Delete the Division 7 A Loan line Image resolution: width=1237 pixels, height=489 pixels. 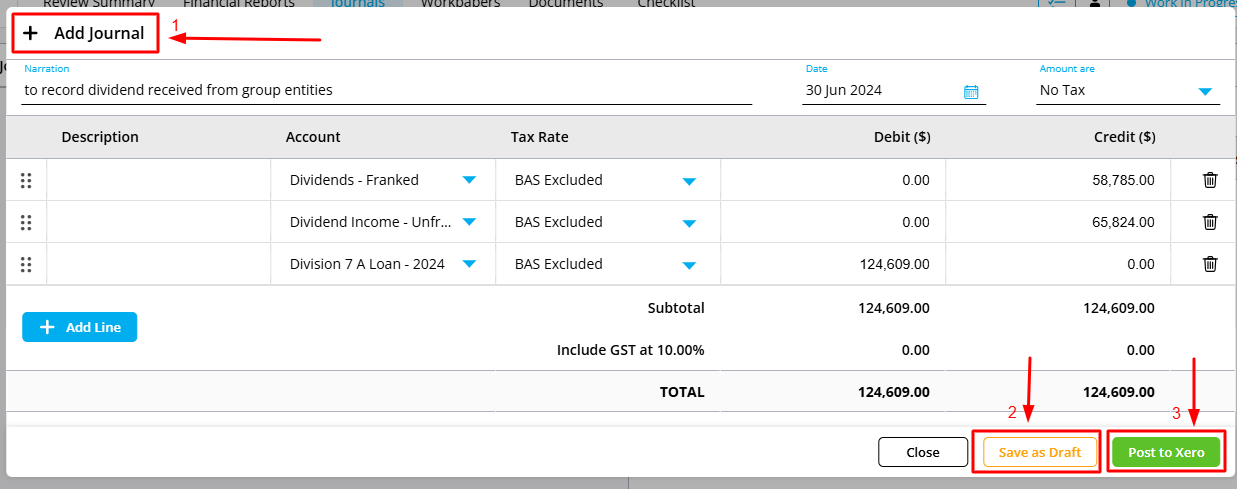point(1209,264)
